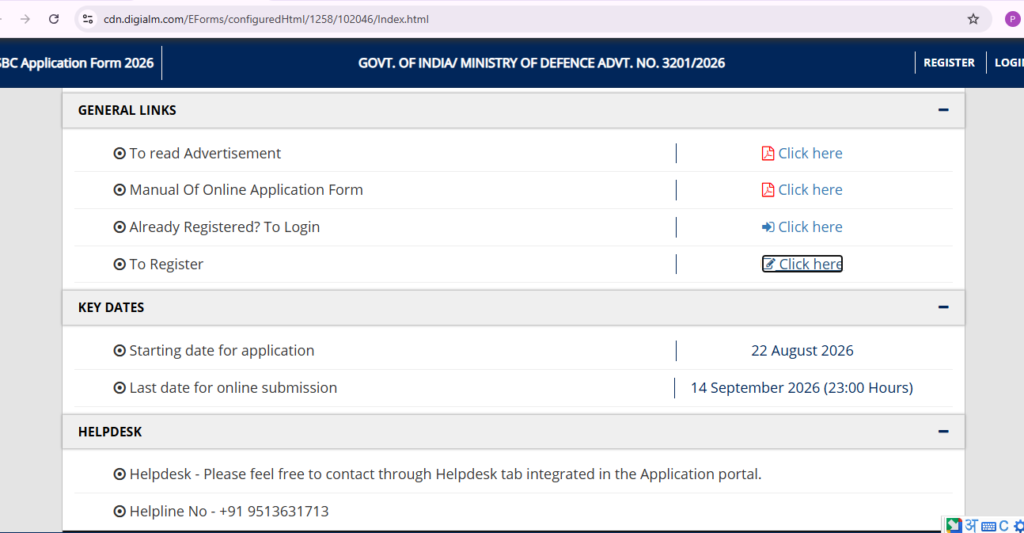Follow Click here link for Already Registered login
The image size is (1024, 533).
pyautogui.click(x=810, y=227)
